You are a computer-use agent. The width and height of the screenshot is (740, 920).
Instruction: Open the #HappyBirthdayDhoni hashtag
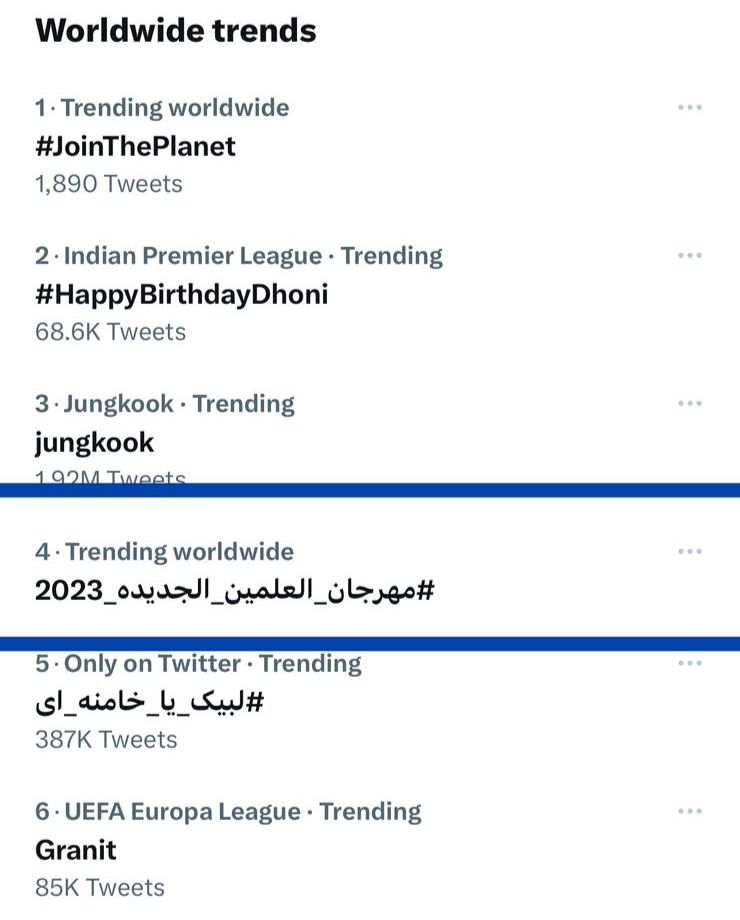click(x=181, y=294)
